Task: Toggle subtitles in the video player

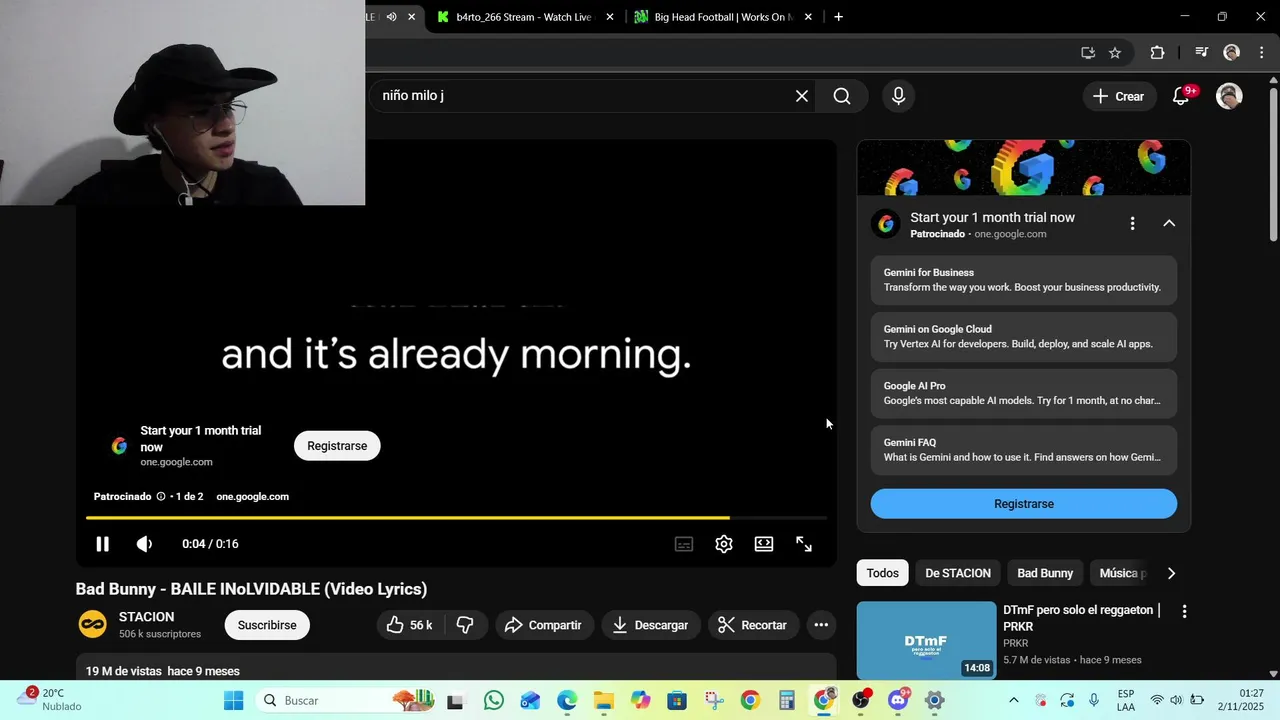Action: click(684, 544)
